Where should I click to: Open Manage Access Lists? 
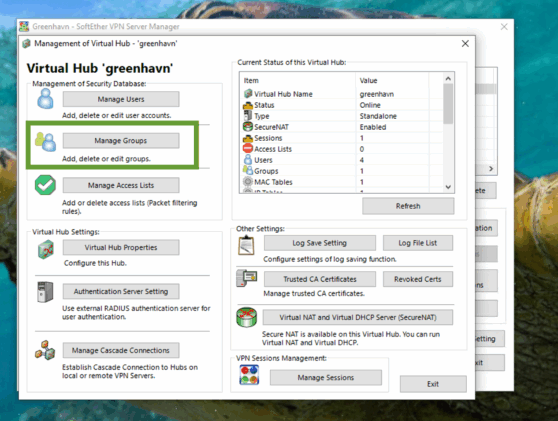coord(121,185)
